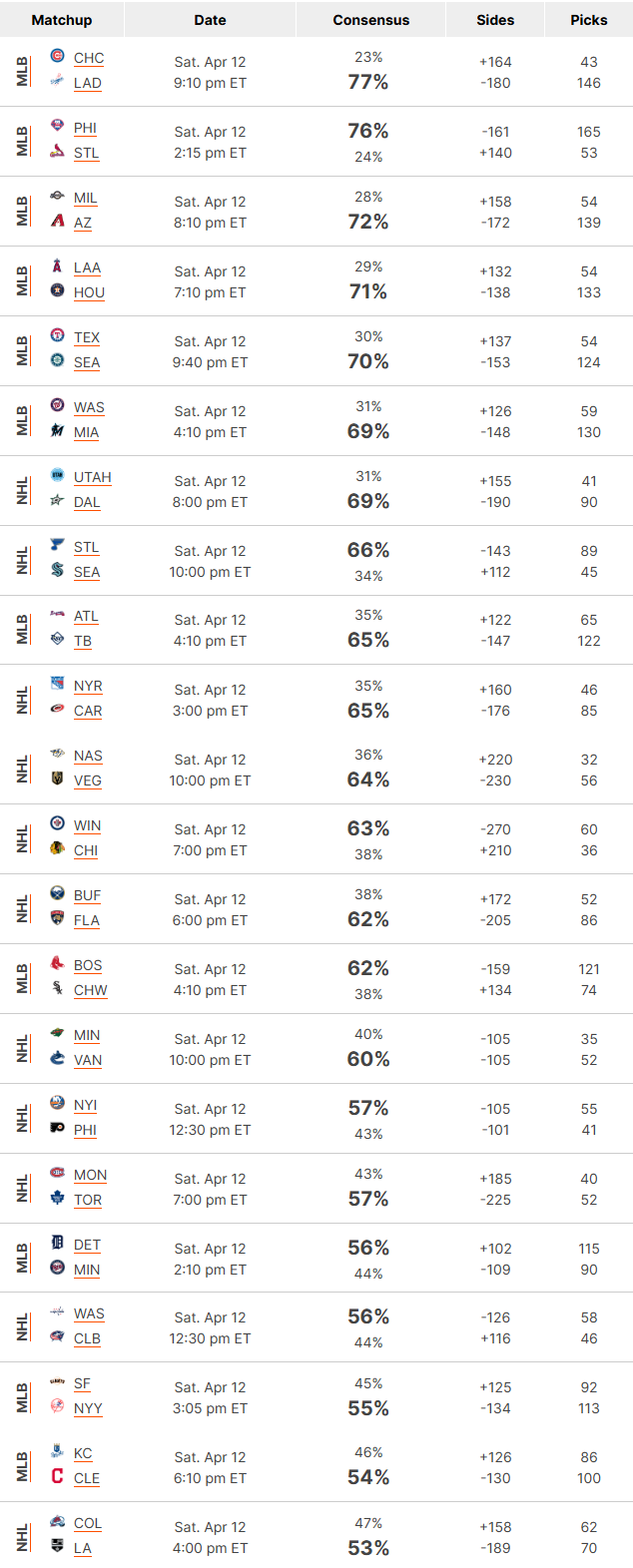Viewport: 633px width, 1568px height.
Task: Click the Blackhawks logo next to CHI
Action: click(x=57, y=848)
